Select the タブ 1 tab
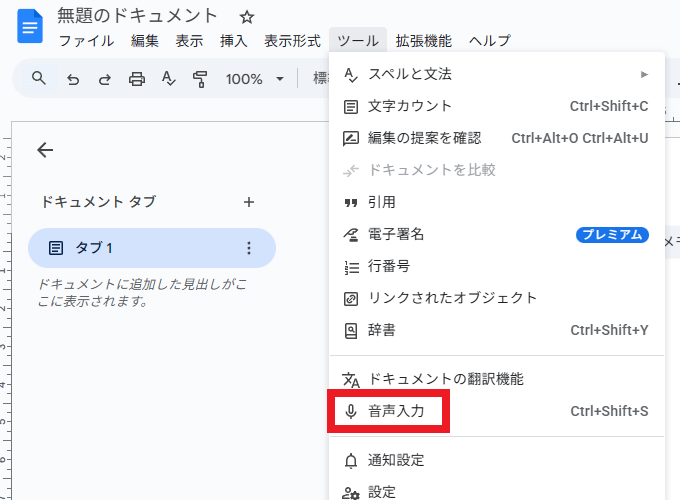The width and height of the screenshot is (680, 500). click(x=152, y=248)
